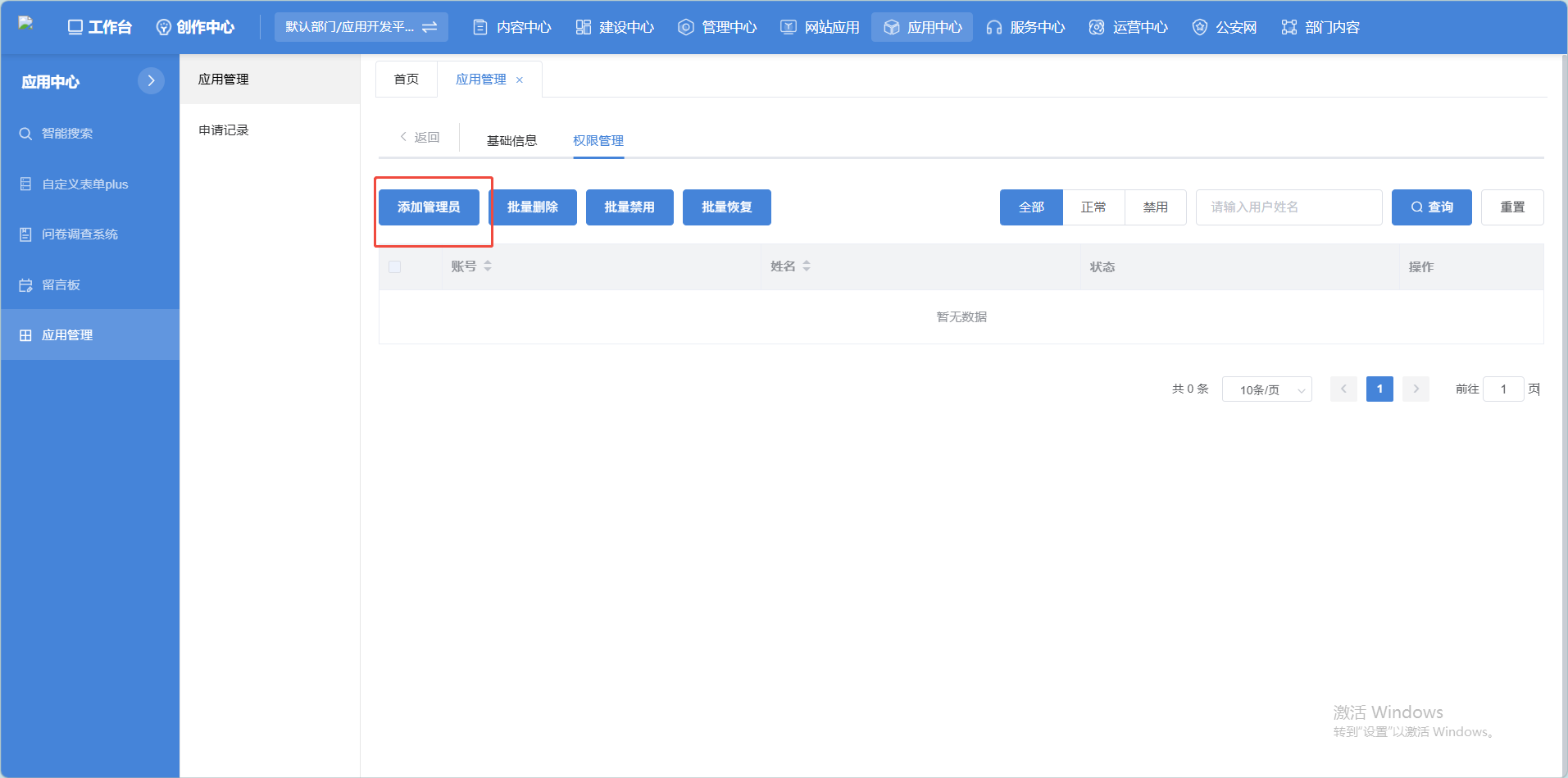The height and width of the screenshot is (778, 1568).
Task: Open the 工作台 workbench
Action: click(99, 27)
